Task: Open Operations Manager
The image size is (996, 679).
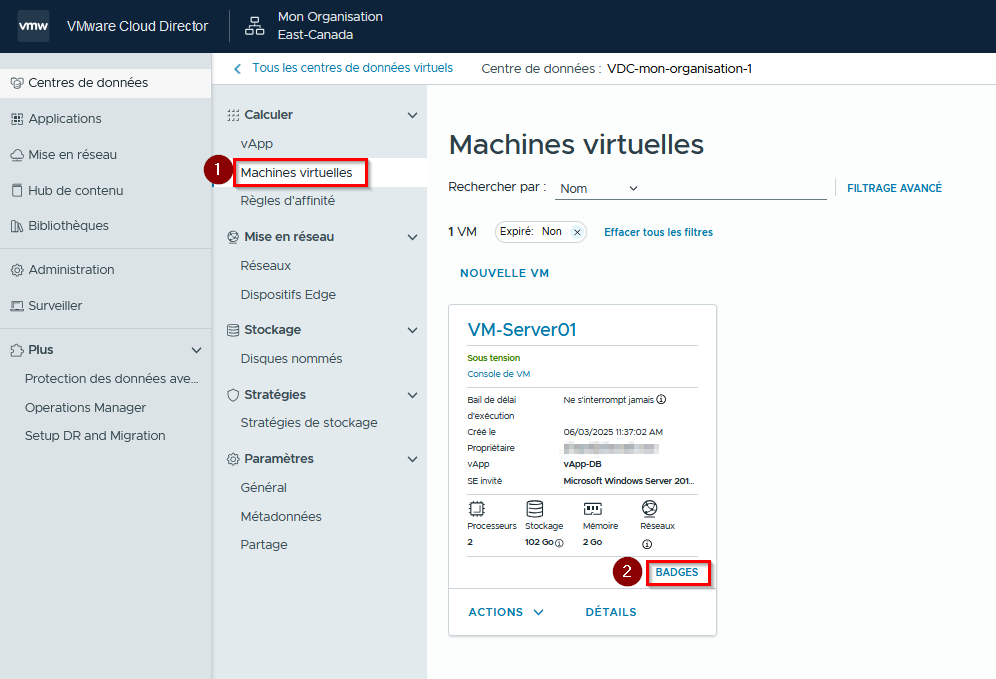Action: click(85, 408)
